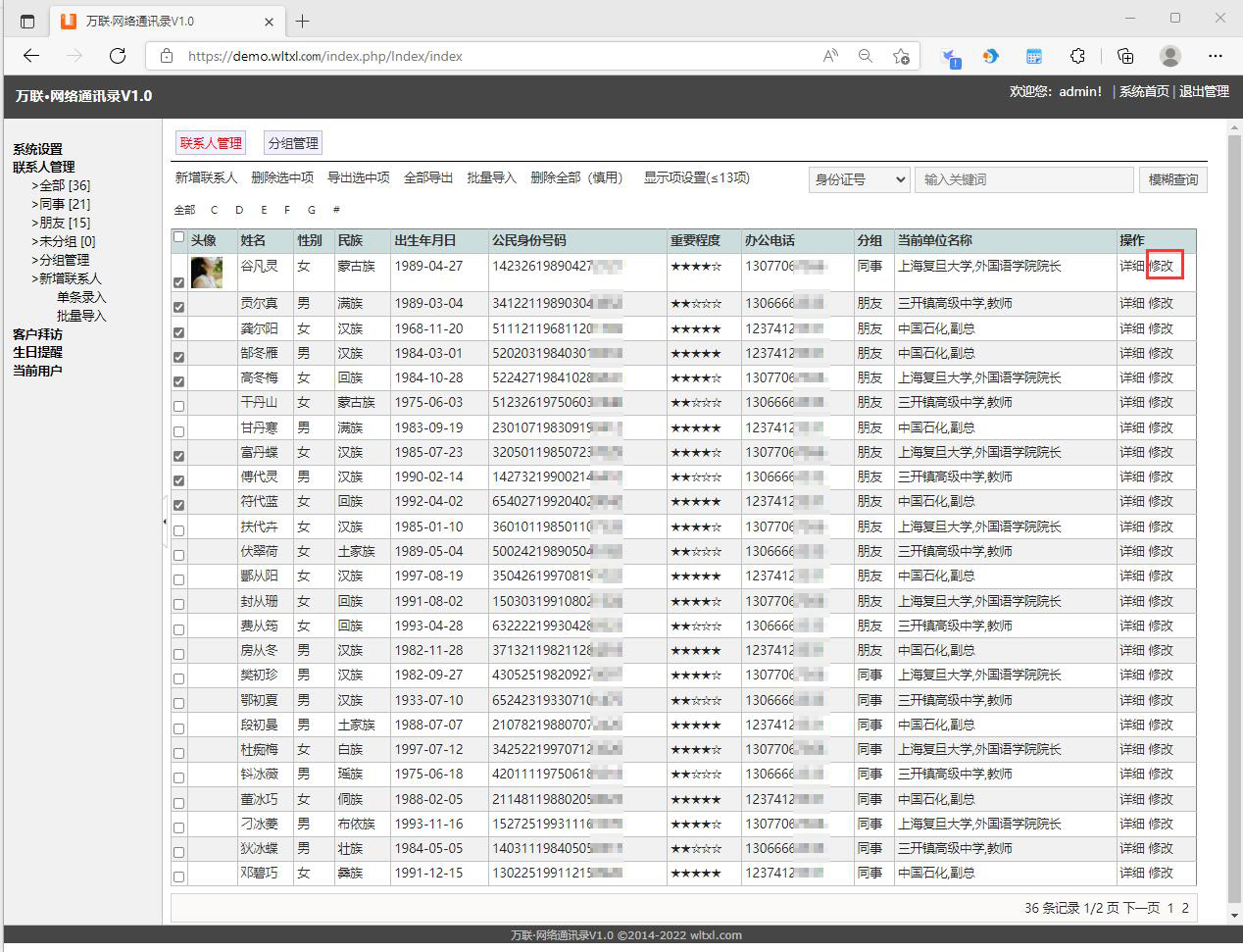
Task: Uncheck the checkbox for 谷凡灵 row
Action: [178, 282]
